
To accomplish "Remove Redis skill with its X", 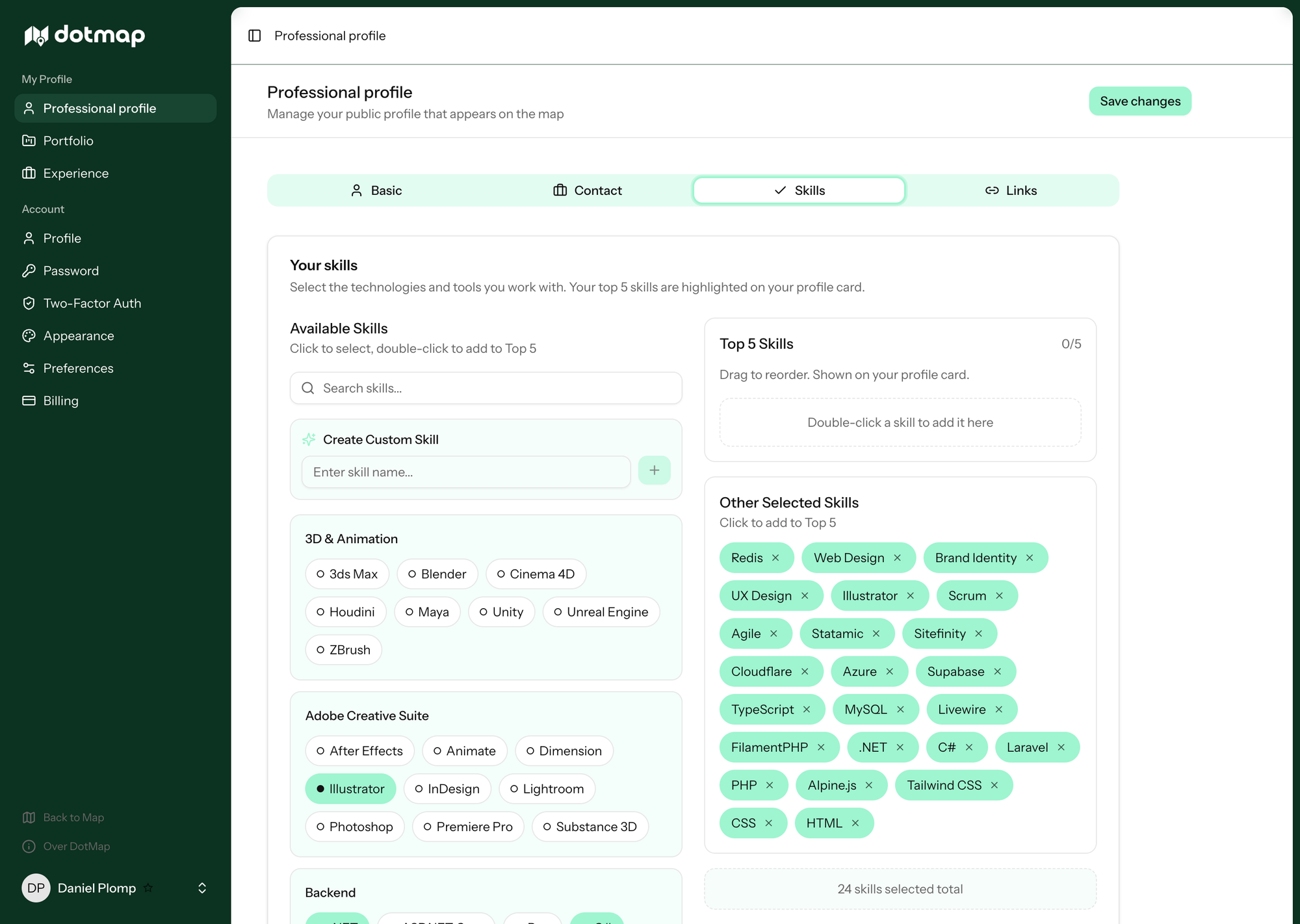I will 775,558.
